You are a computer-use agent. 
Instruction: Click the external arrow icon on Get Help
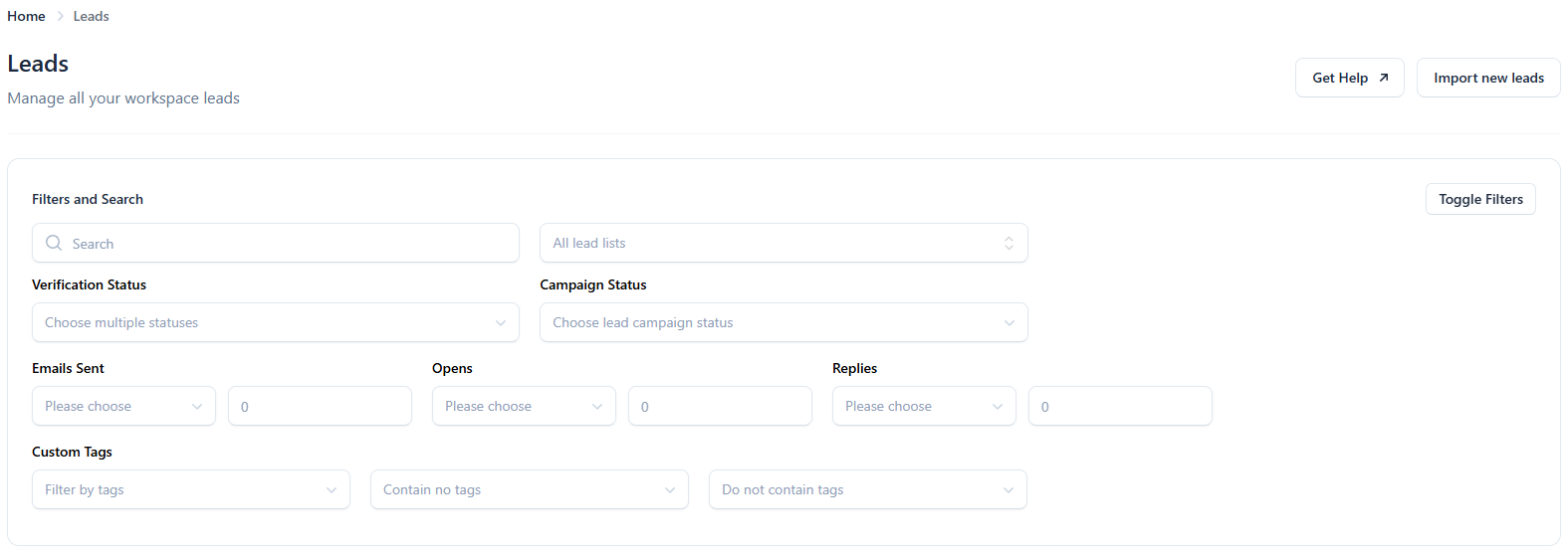coord(1383,78)
